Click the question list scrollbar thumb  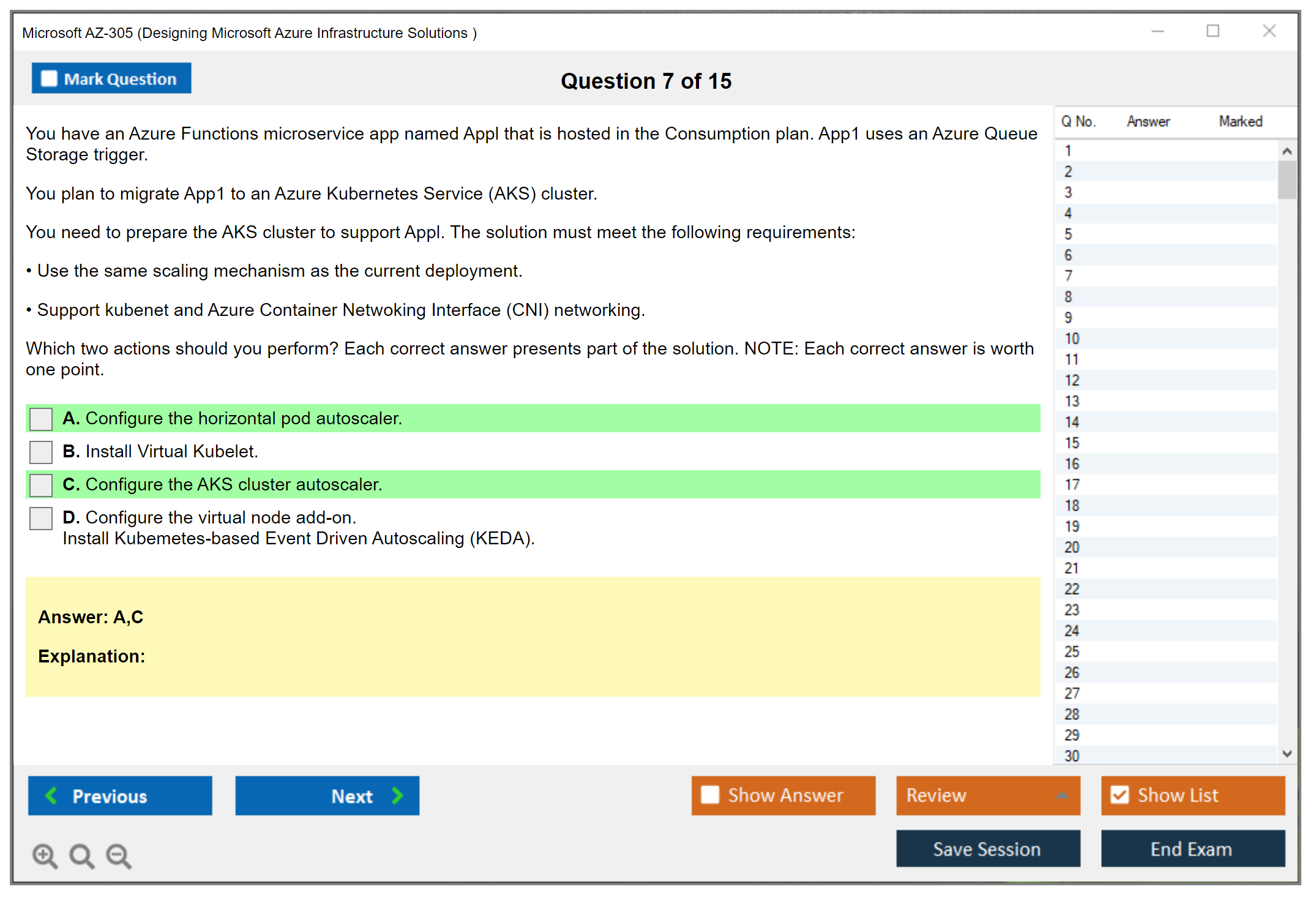point(1287,179)
